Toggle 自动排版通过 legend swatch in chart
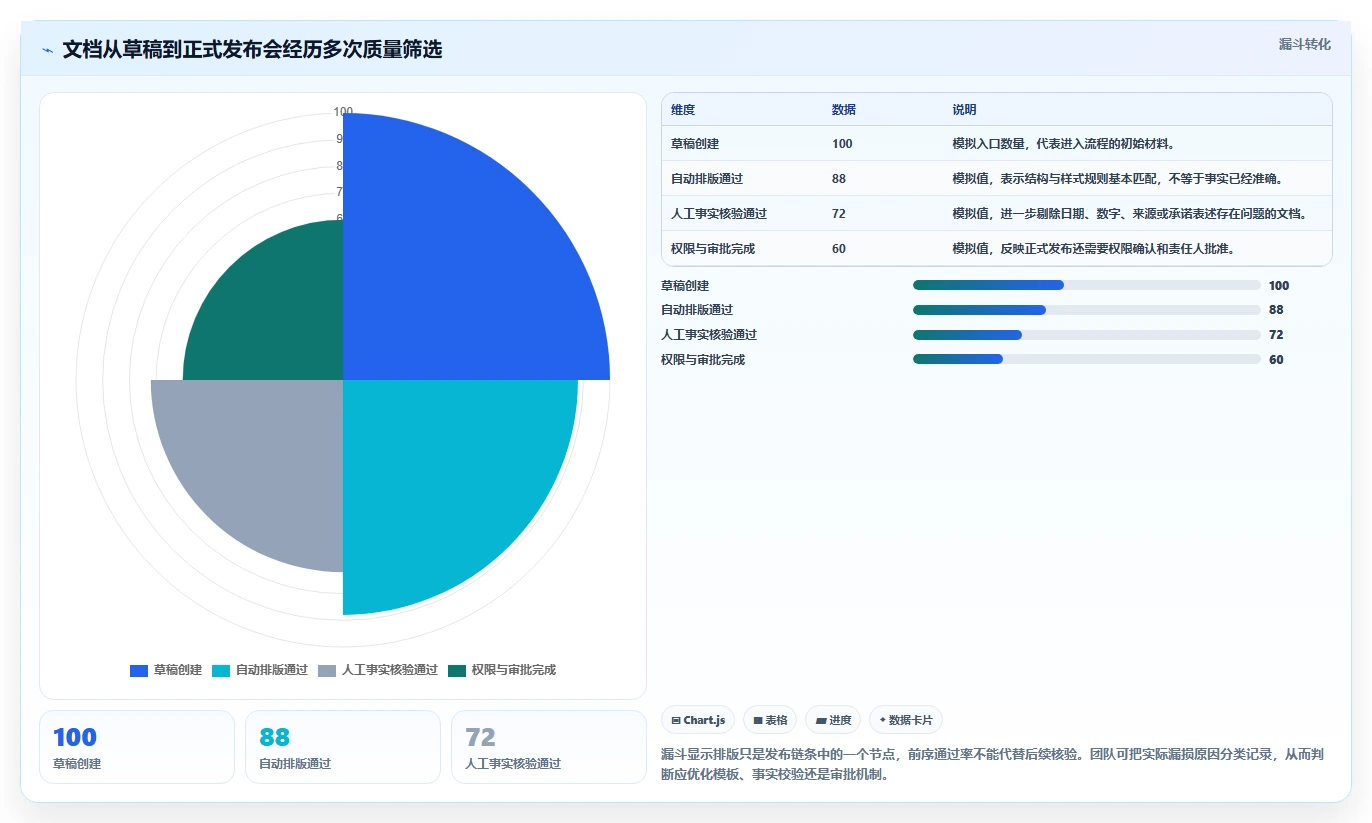This screenshot has width=1372, height=823. (x=221, y=670)
